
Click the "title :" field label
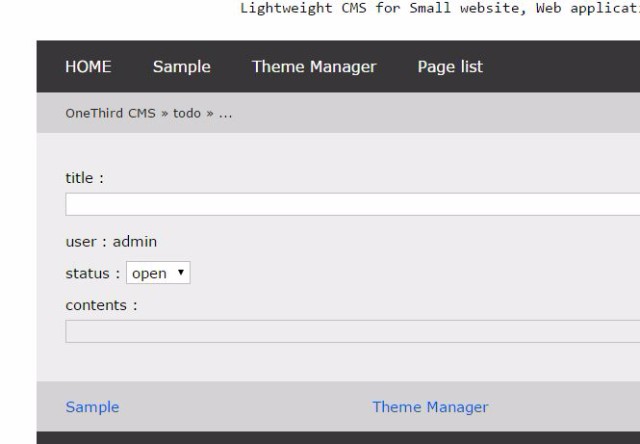pos(84,178)
